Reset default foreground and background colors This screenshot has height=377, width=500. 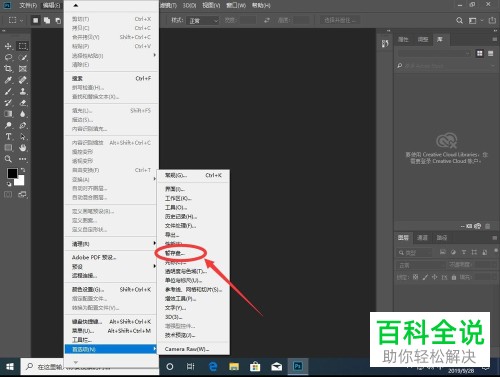(9, 184)
